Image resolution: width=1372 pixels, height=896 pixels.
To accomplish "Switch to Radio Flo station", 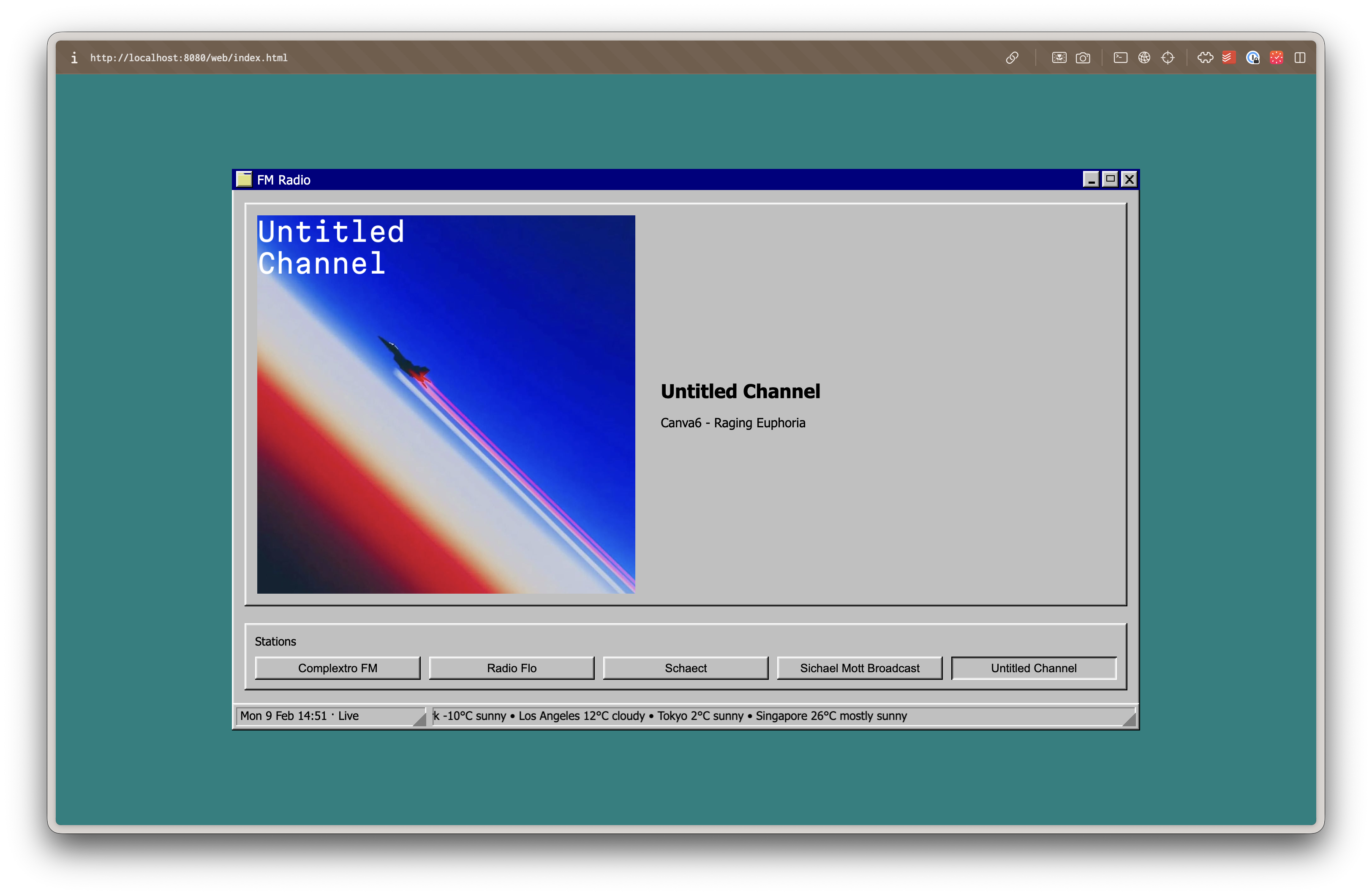I will tap(511, 668).
